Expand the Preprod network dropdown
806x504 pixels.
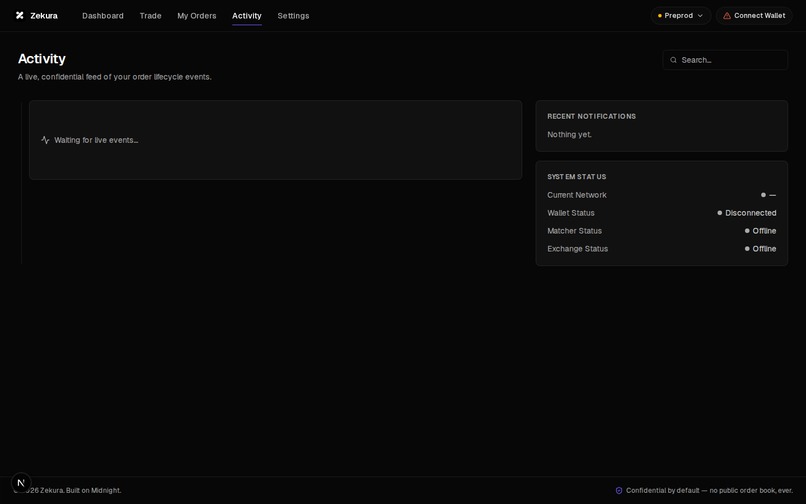pos(681,16)
